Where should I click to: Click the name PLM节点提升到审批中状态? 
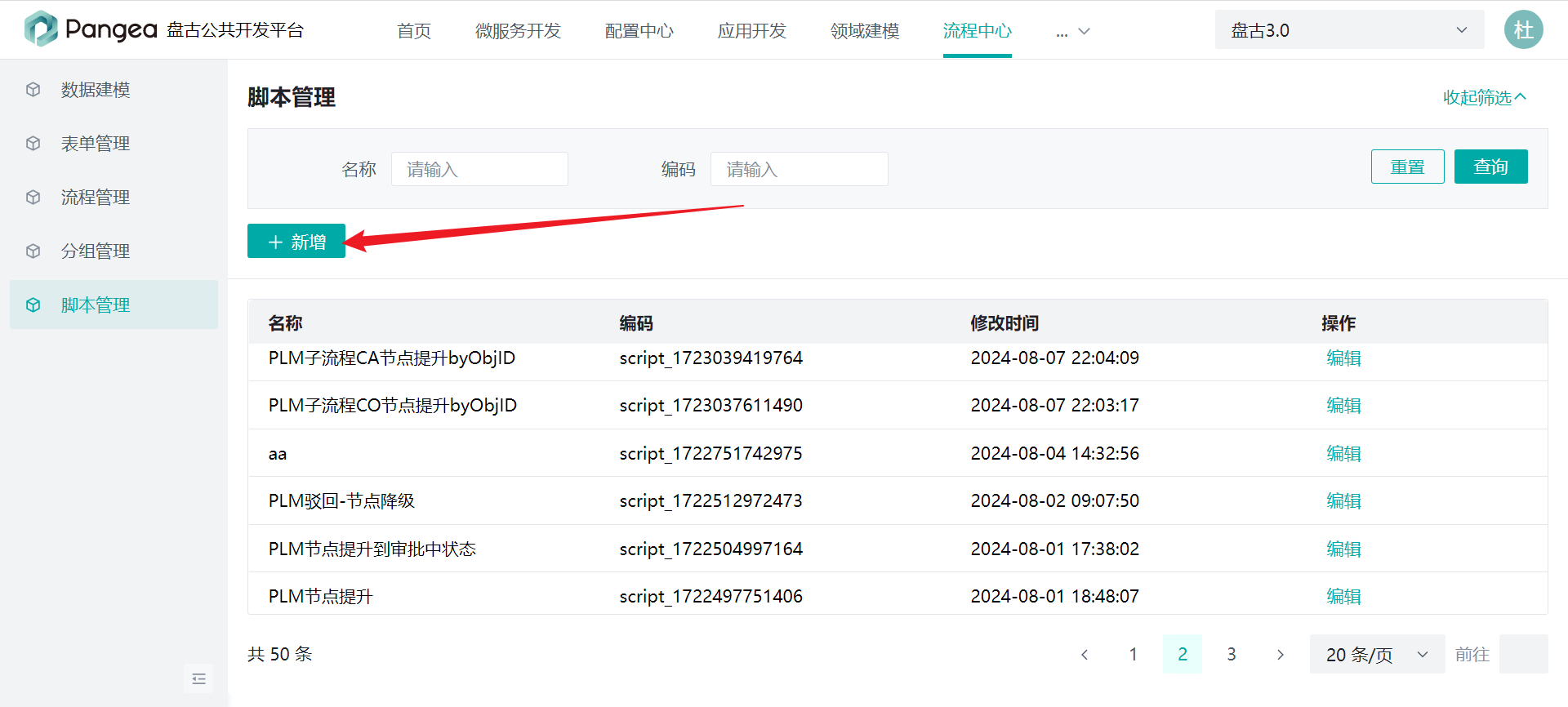click(372, 549)
